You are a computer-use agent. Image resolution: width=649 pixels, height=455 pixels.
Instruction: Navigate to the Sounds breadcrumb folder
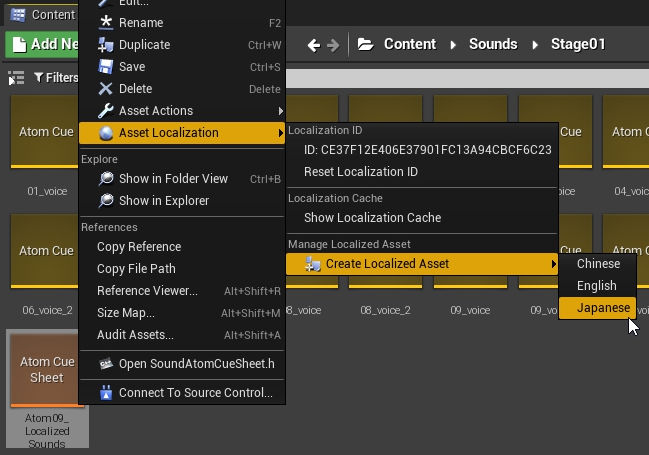(x=493, y=44)
